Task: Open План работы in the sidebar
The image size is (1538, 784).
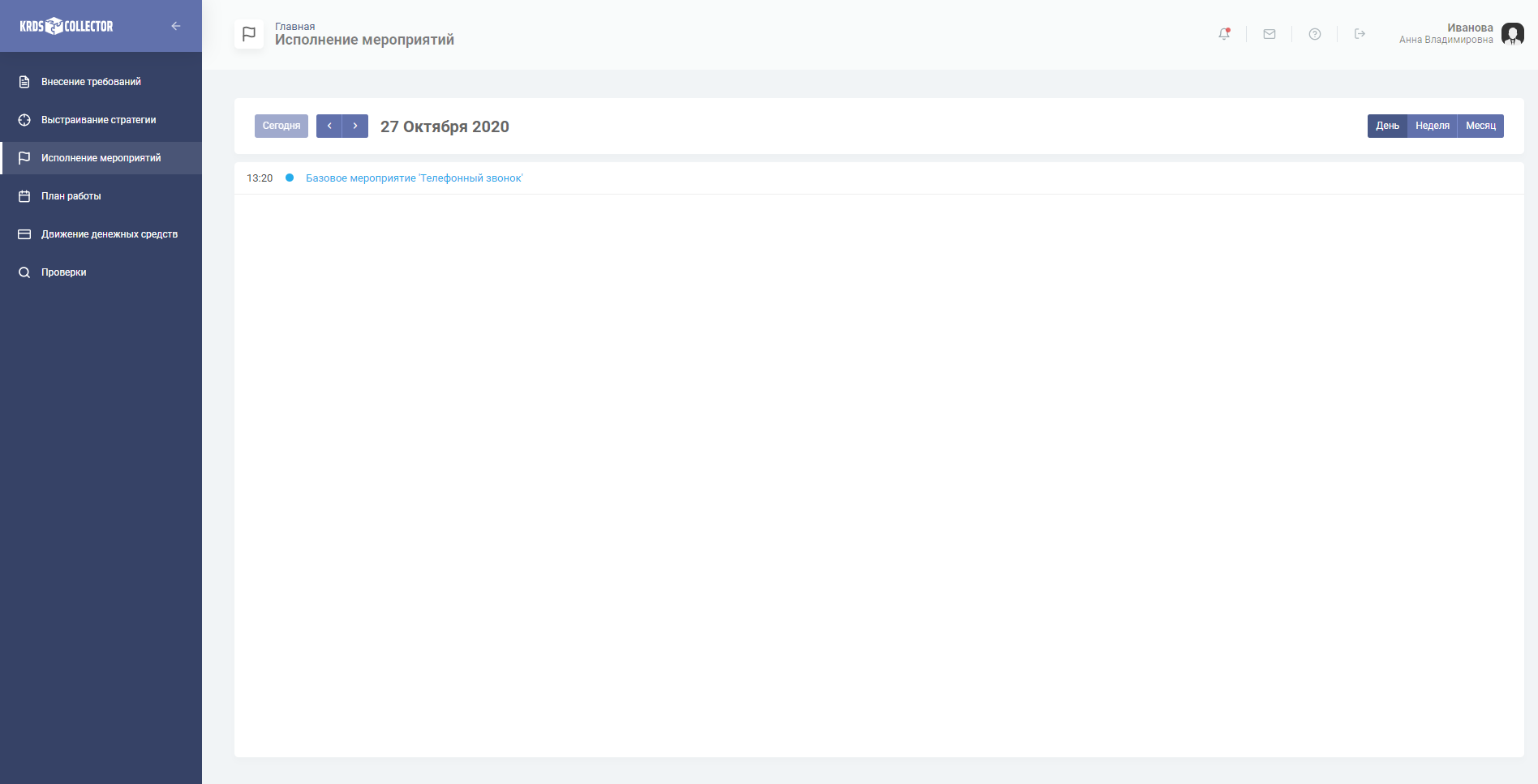Action: pyautogui.click(x=71, y=196)
